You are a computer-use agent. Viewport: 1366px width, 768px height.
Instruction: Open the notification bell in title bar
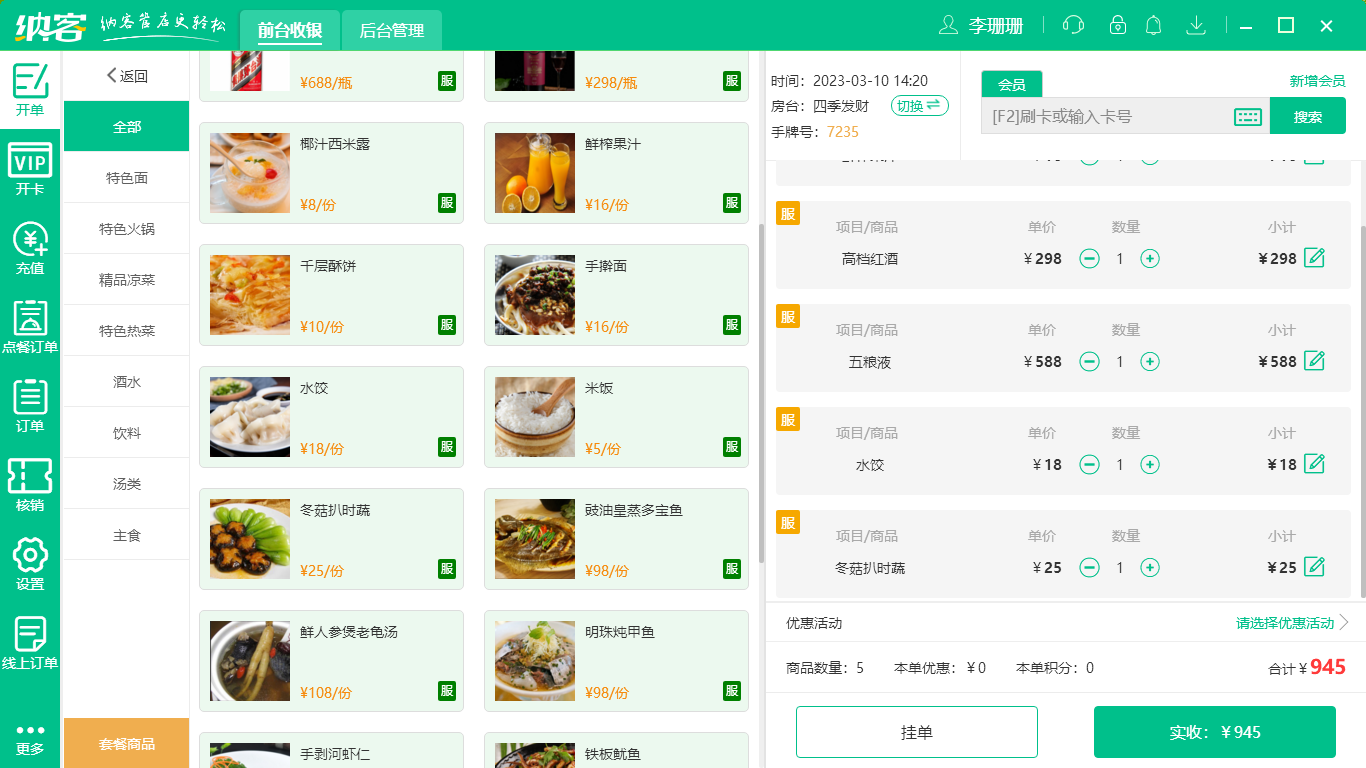point(1153,25)
